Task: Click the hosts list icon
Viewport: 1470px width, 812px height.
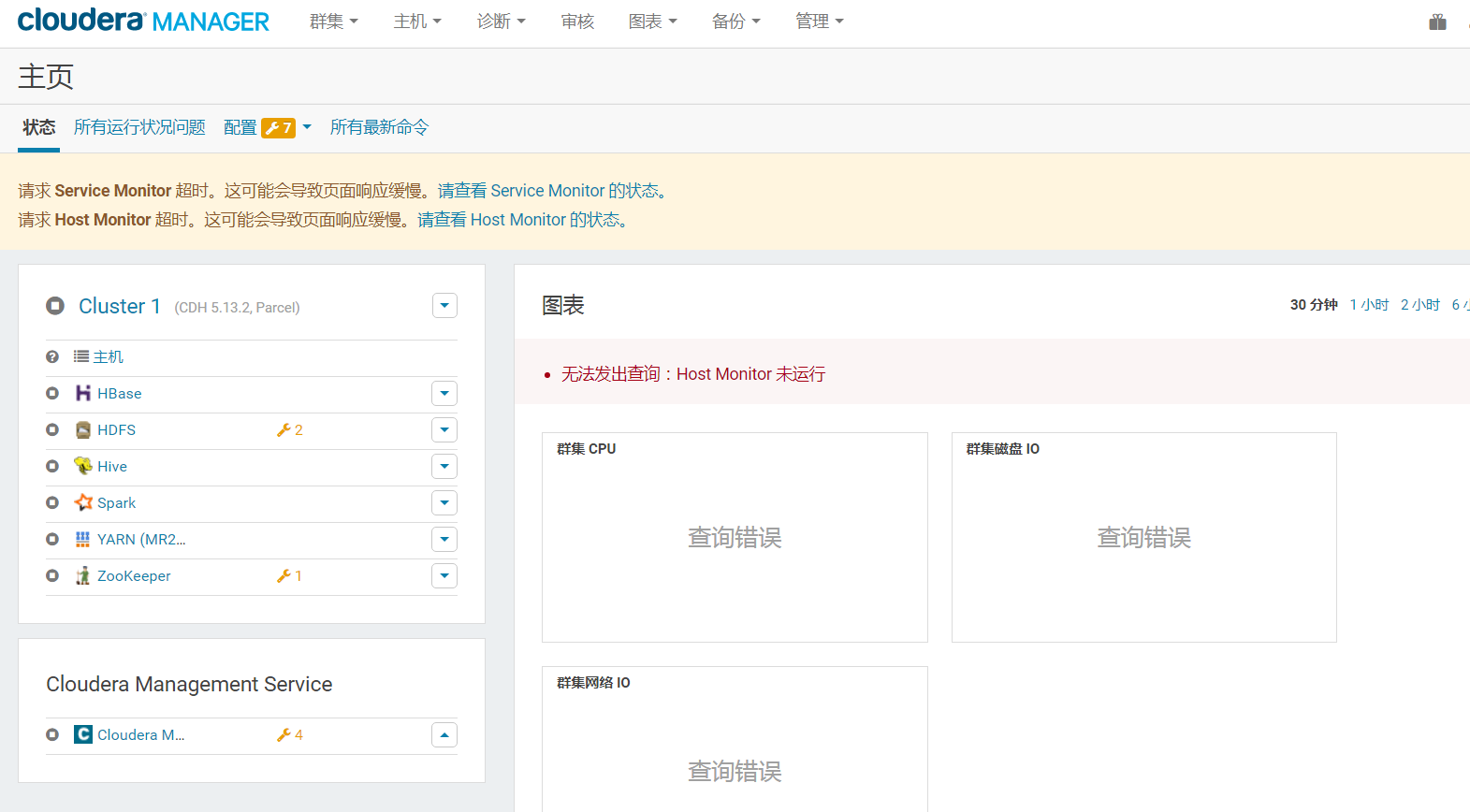Action: tap(81, 356)
